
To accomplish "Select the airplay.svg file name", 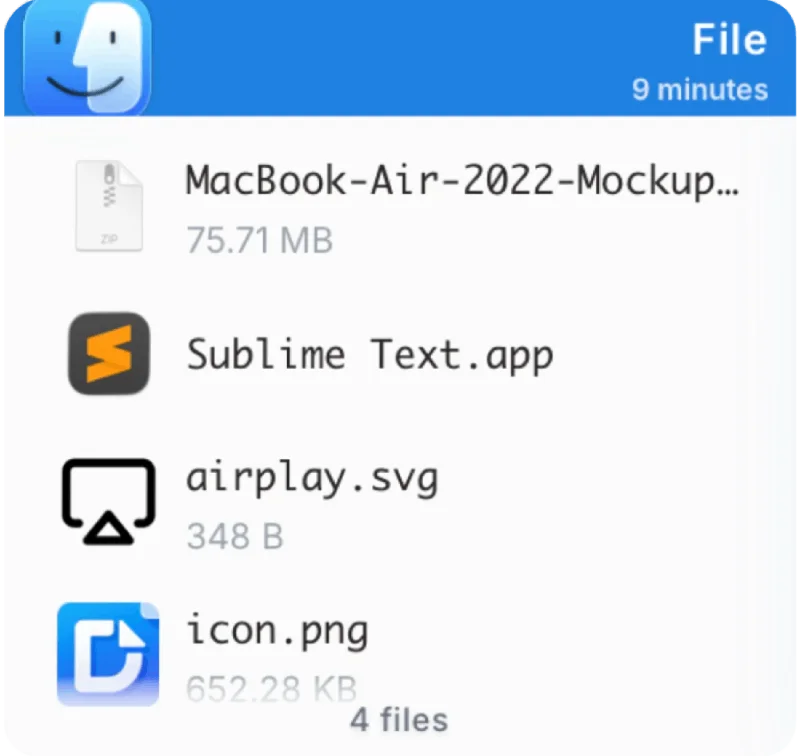I will tap(312, 479).
